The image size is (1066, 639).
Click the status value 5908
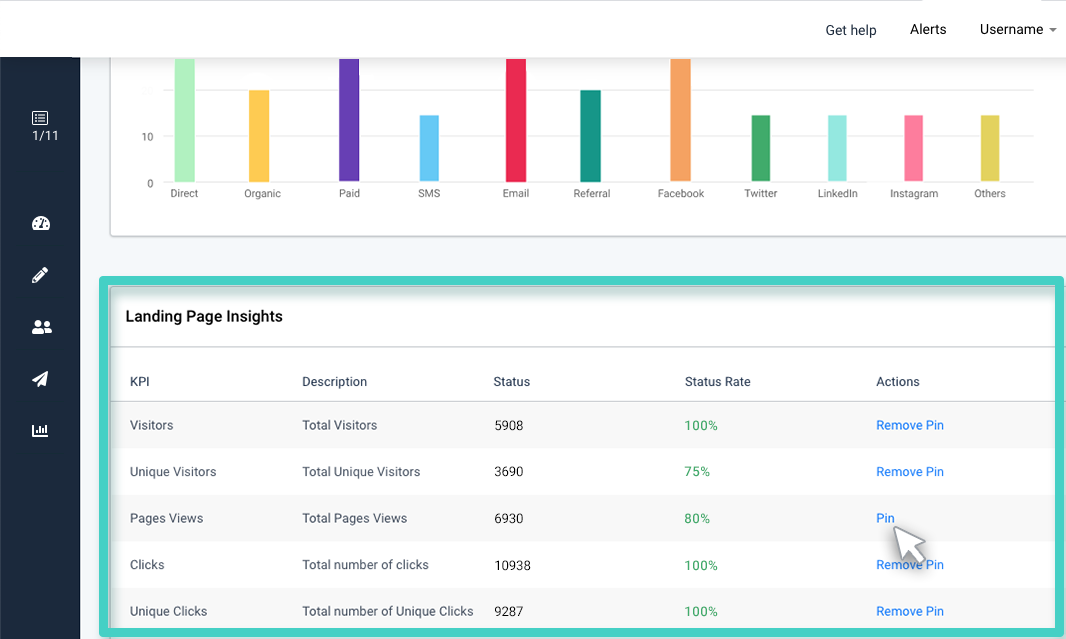[x=509, y=426]
